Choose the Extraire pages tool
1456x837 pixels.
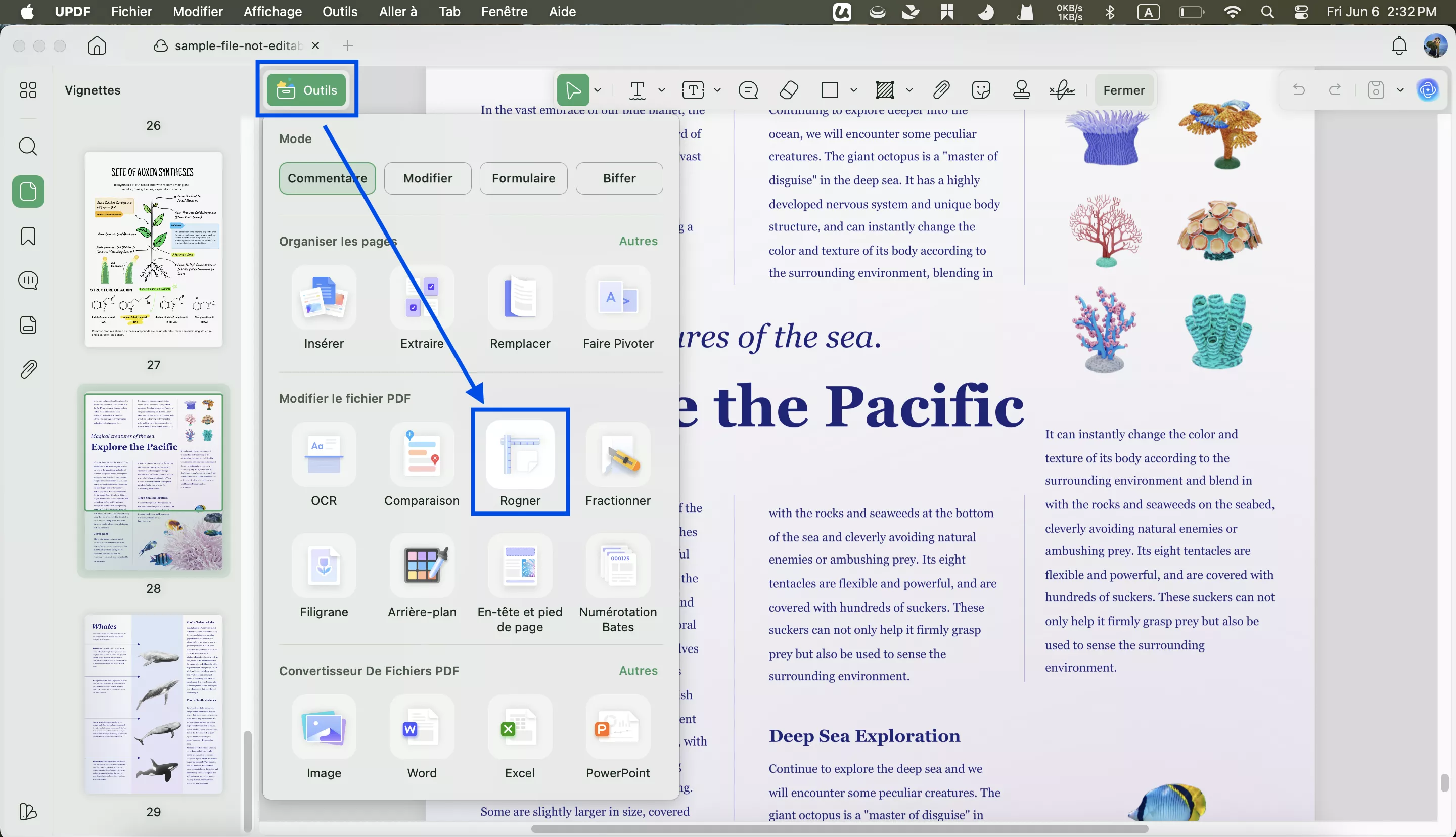point(422,307)
